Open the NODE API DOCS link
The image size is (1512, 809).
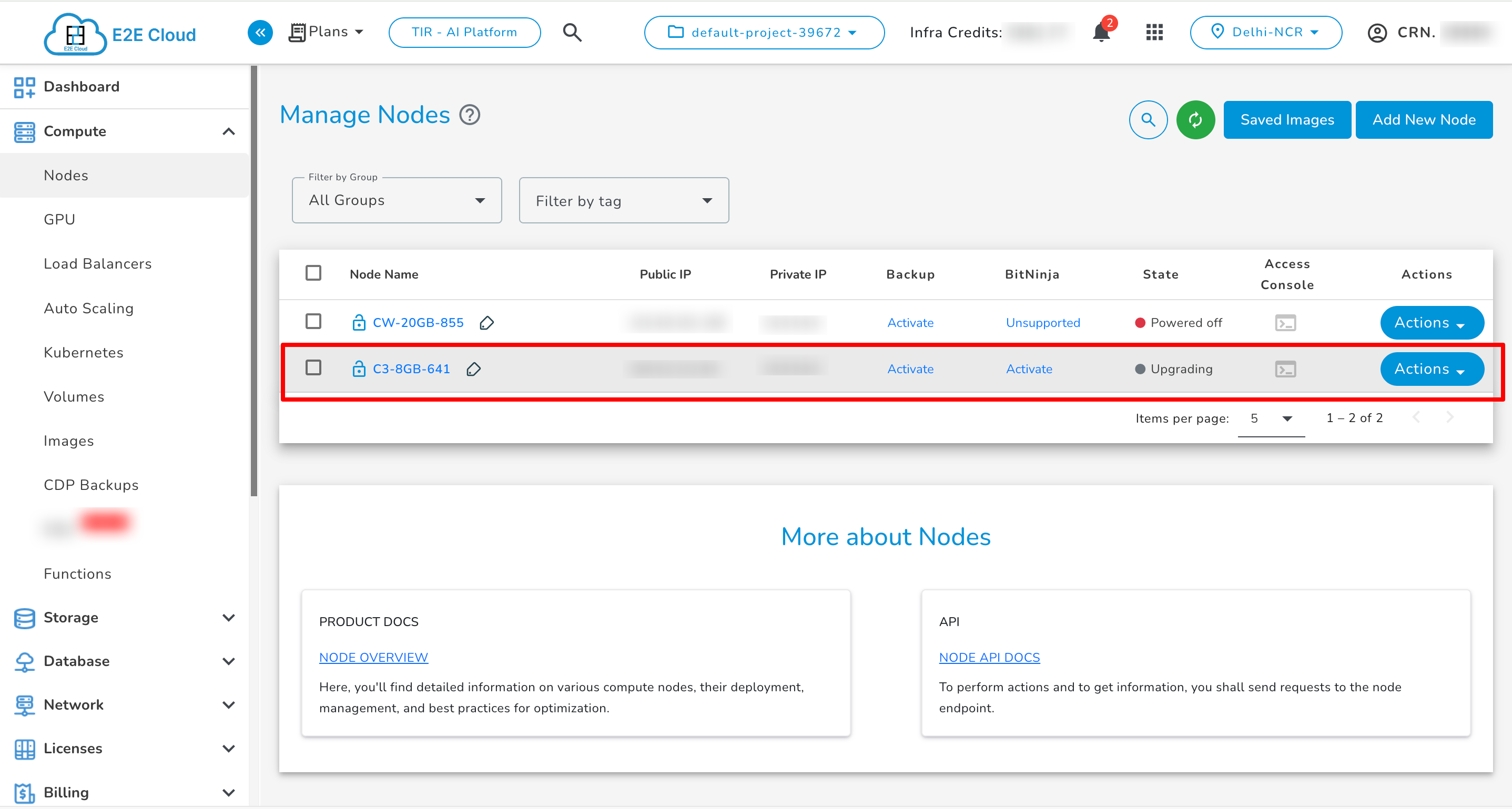990,657
